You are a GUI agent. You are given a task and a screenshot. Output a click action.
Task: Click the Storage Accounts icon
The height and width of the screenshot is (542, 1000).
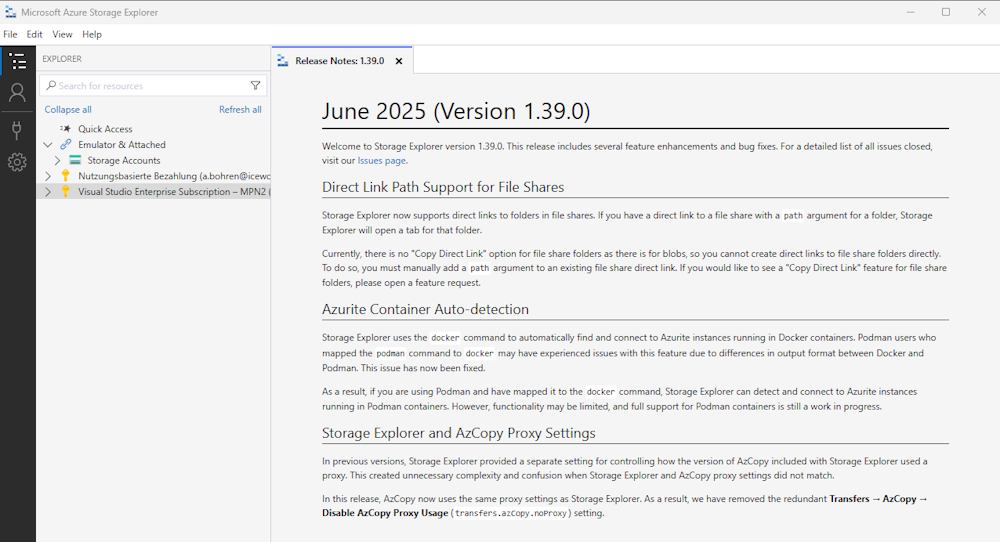pos(75,160)
